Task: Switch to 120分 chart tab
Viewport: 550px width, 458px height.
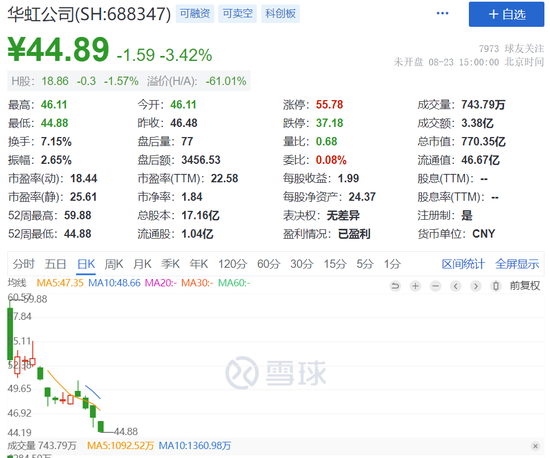Action: click(233, 264)
